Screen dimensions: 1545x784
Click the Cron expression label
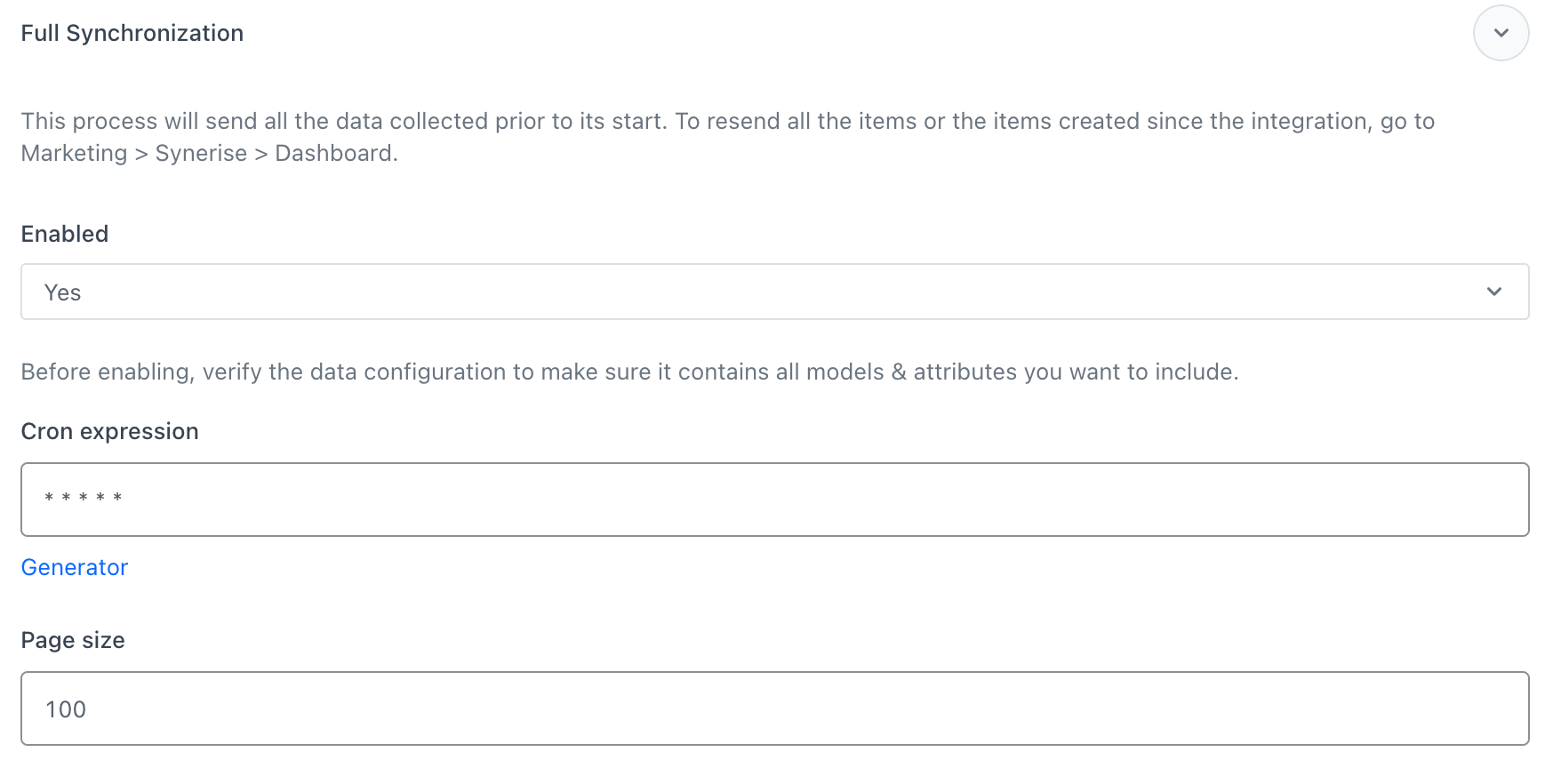point(109,431)
